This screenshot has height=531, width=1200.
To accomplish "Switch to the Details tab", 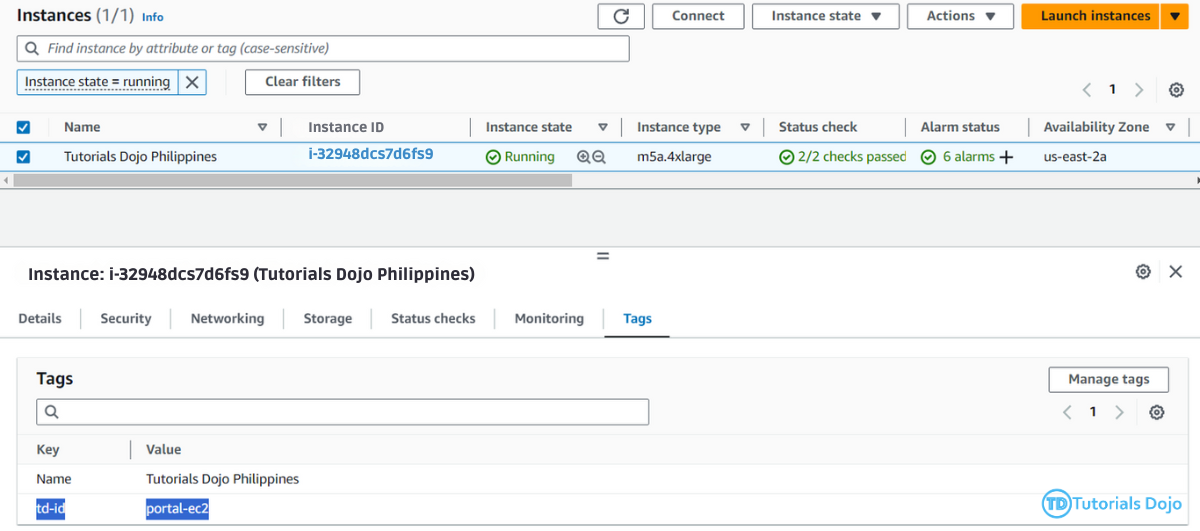I will point(40,319).
